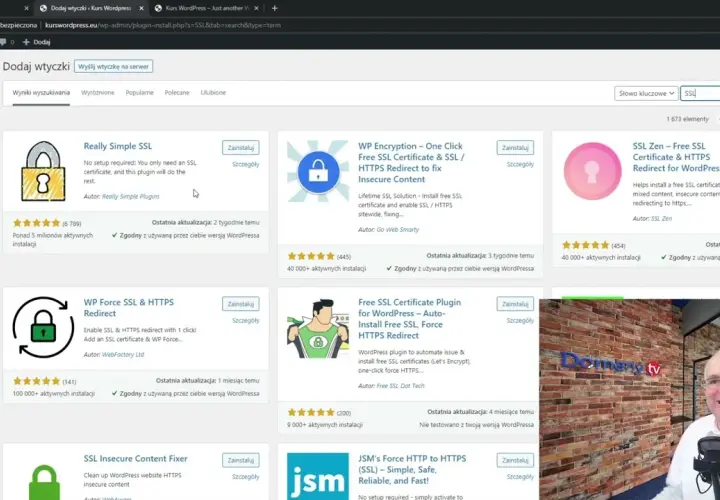
Task: Open the SSL Zen title link
Action: pos(676,157)
